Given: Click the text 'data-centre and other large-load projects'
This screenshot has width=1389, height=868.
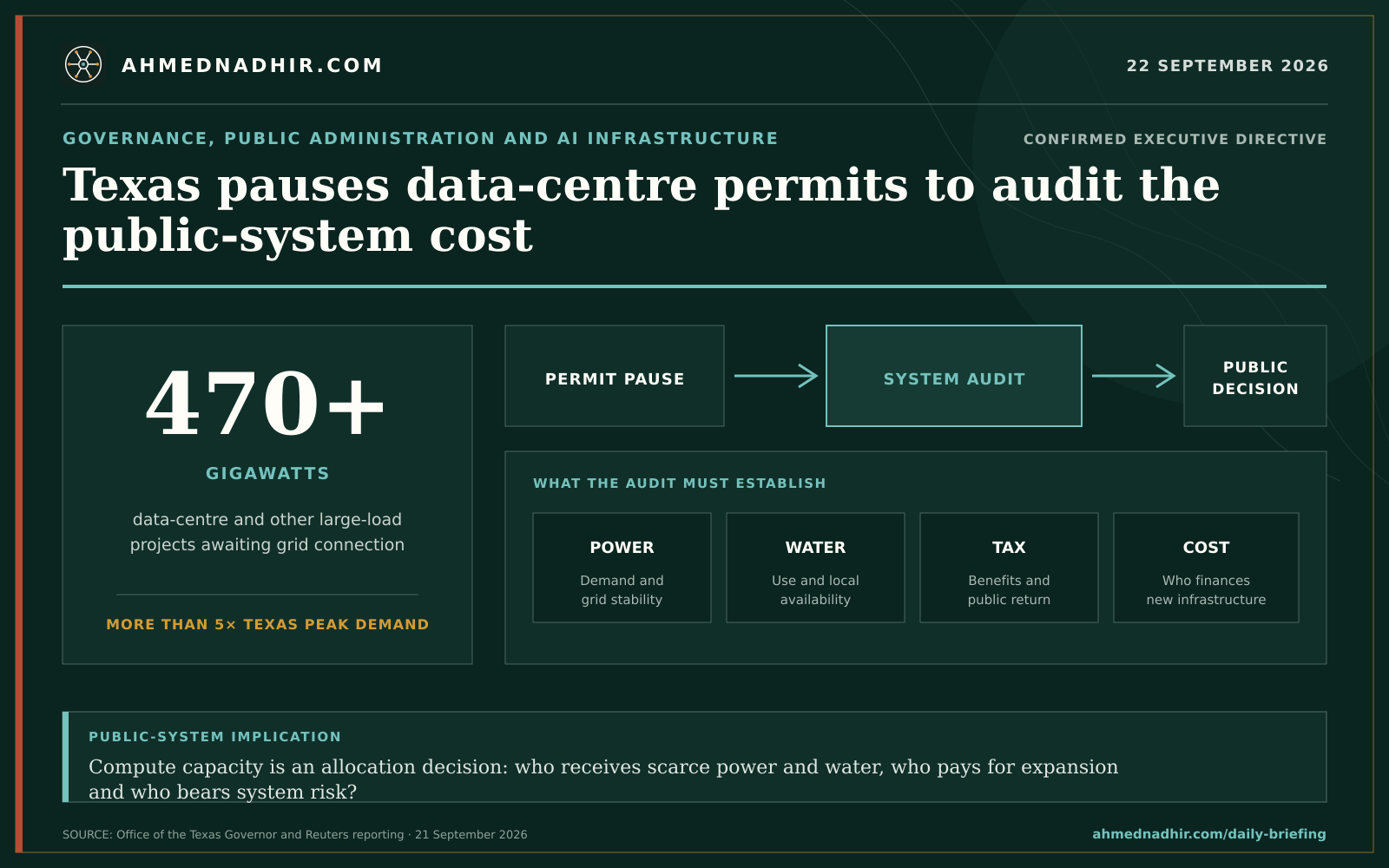Looking at the screenshot, I should coord(267,532).
